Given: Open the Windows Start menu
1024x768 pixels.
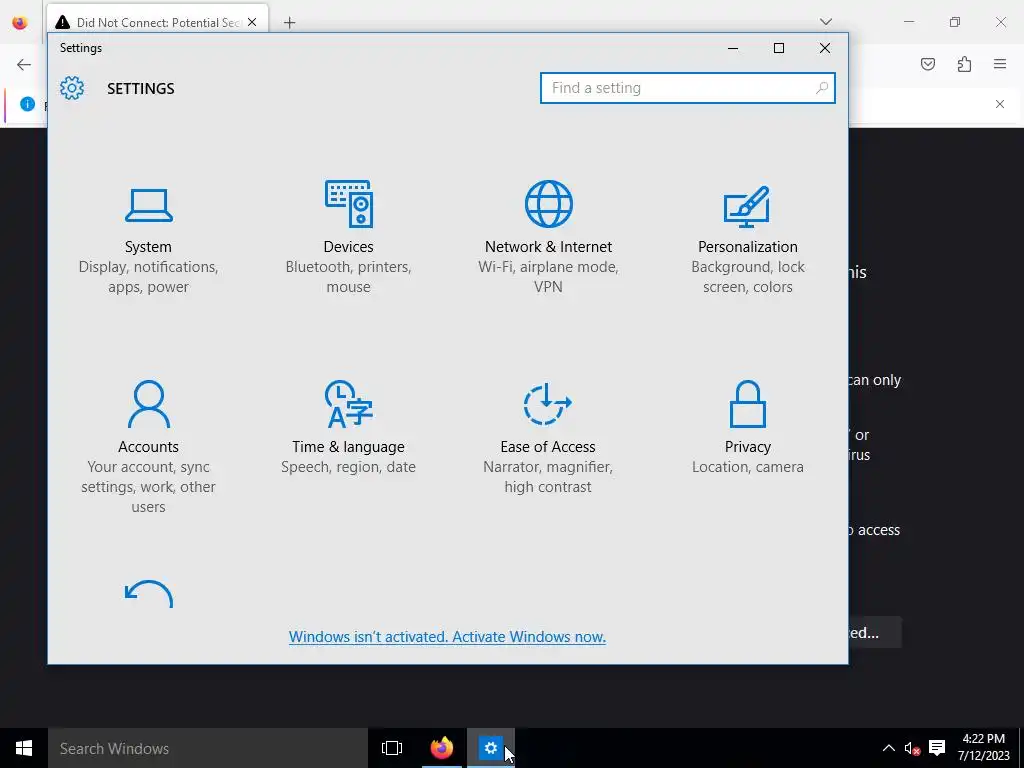Looking at the screenshot, I should click(x=24, y=748).
